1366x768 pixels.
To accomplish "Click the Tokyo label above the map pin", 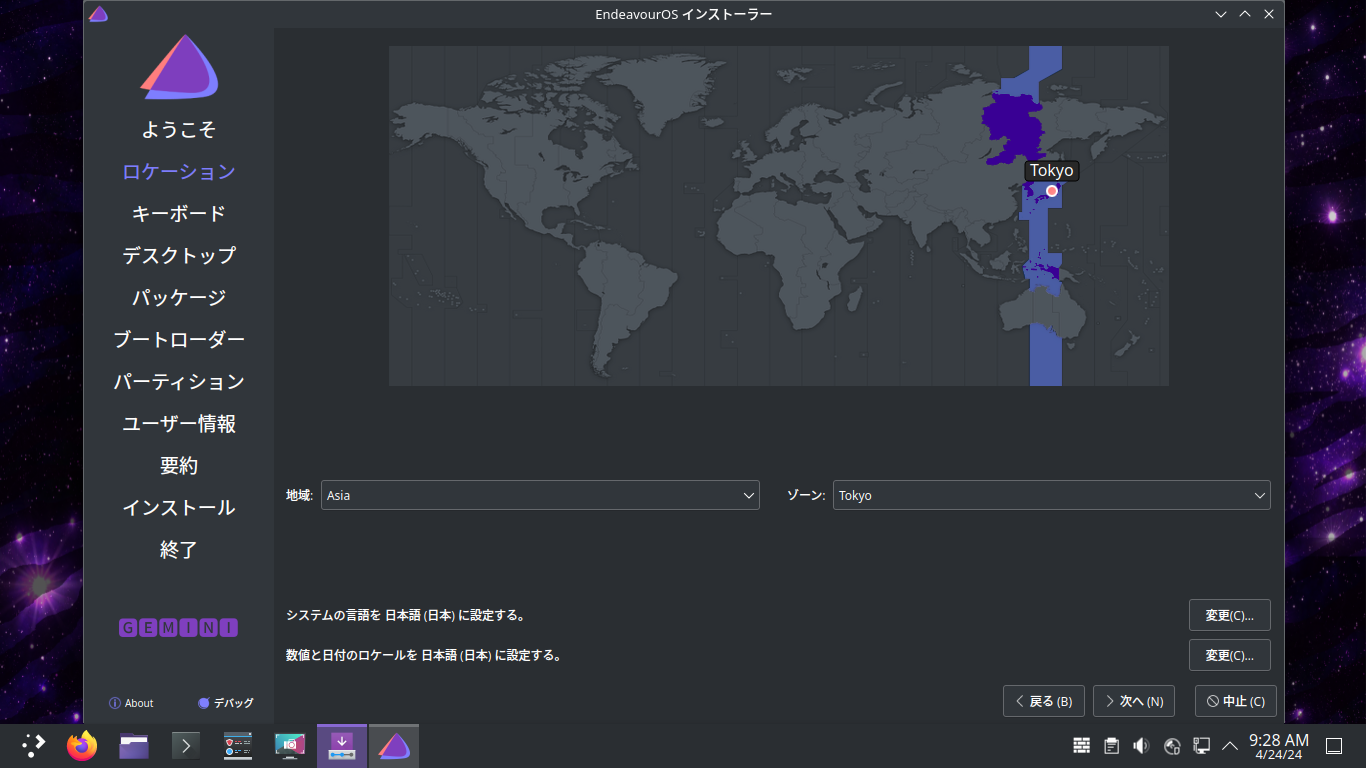I will 1052,171.
